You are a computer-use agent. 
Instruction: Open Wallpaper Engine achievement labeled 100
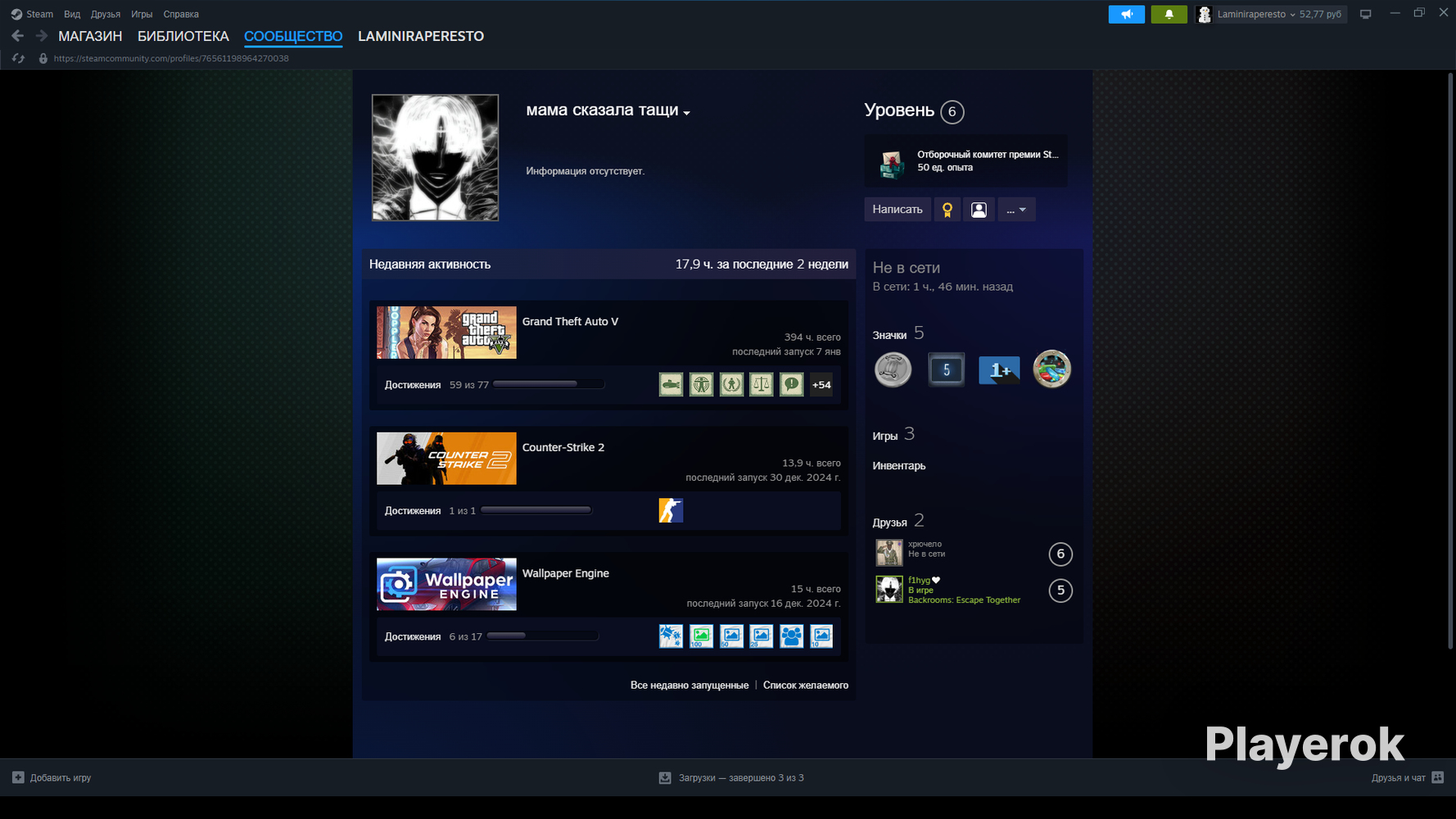click(x=701, y=636)
